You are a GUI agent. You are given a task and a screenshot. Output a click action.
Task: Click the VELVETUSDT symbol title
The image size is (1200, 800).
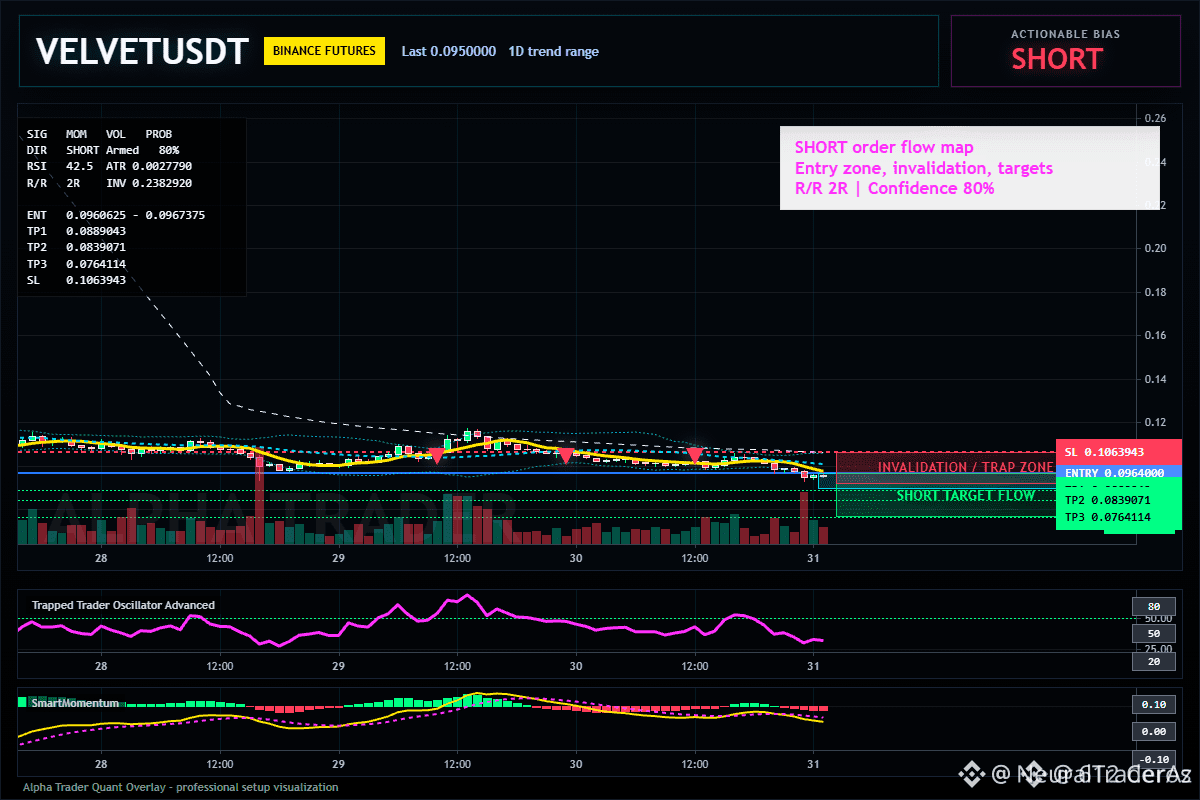tap(141, 52)
